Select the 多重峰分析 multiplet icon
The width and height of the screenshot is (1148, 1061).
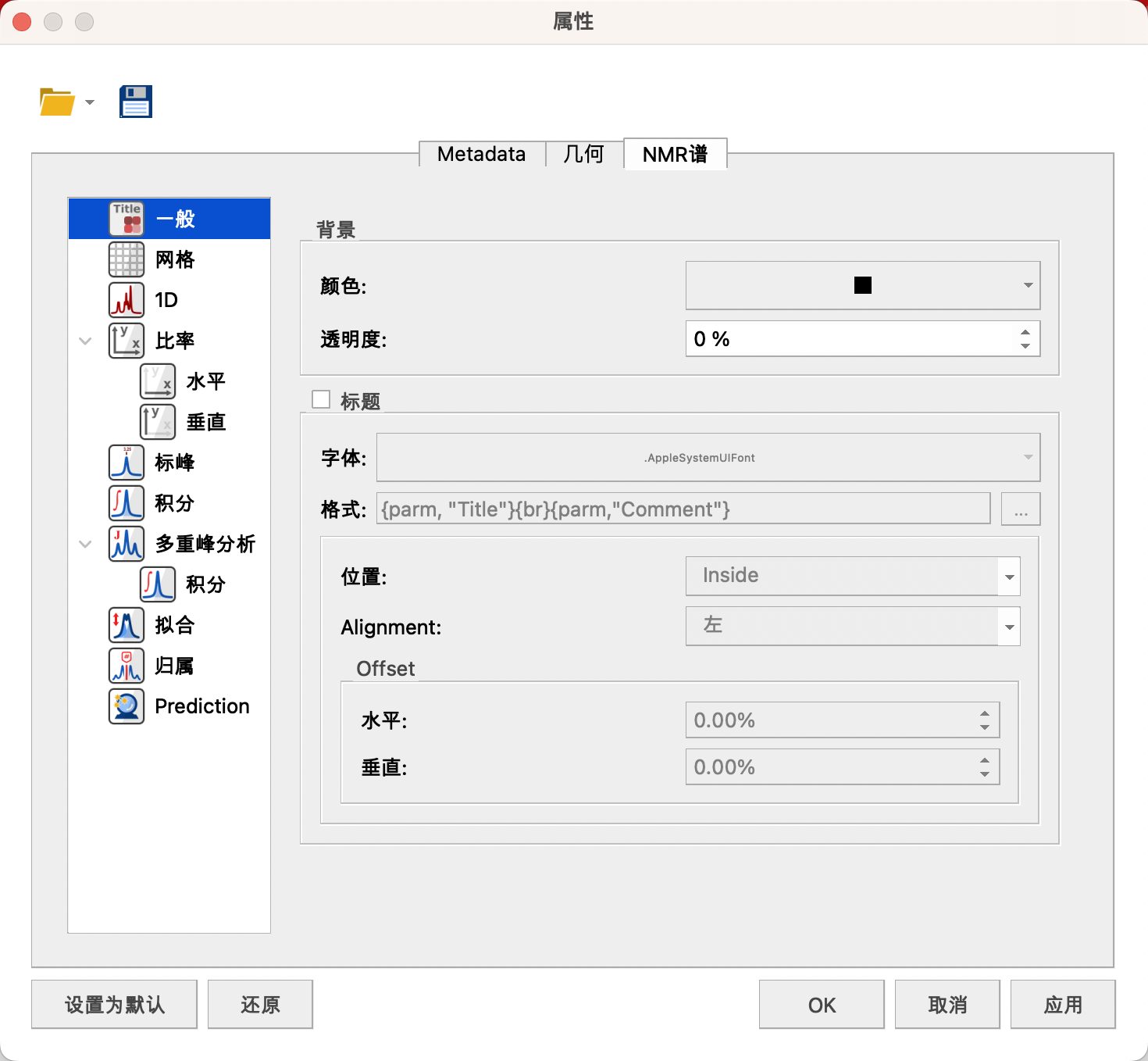127,544
